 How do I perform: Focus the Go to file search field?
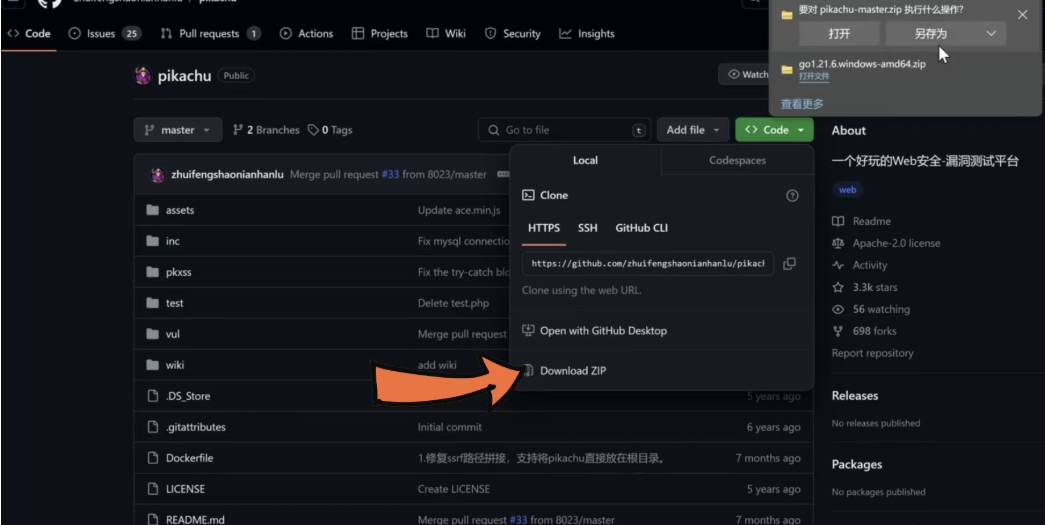coord(564,130)
